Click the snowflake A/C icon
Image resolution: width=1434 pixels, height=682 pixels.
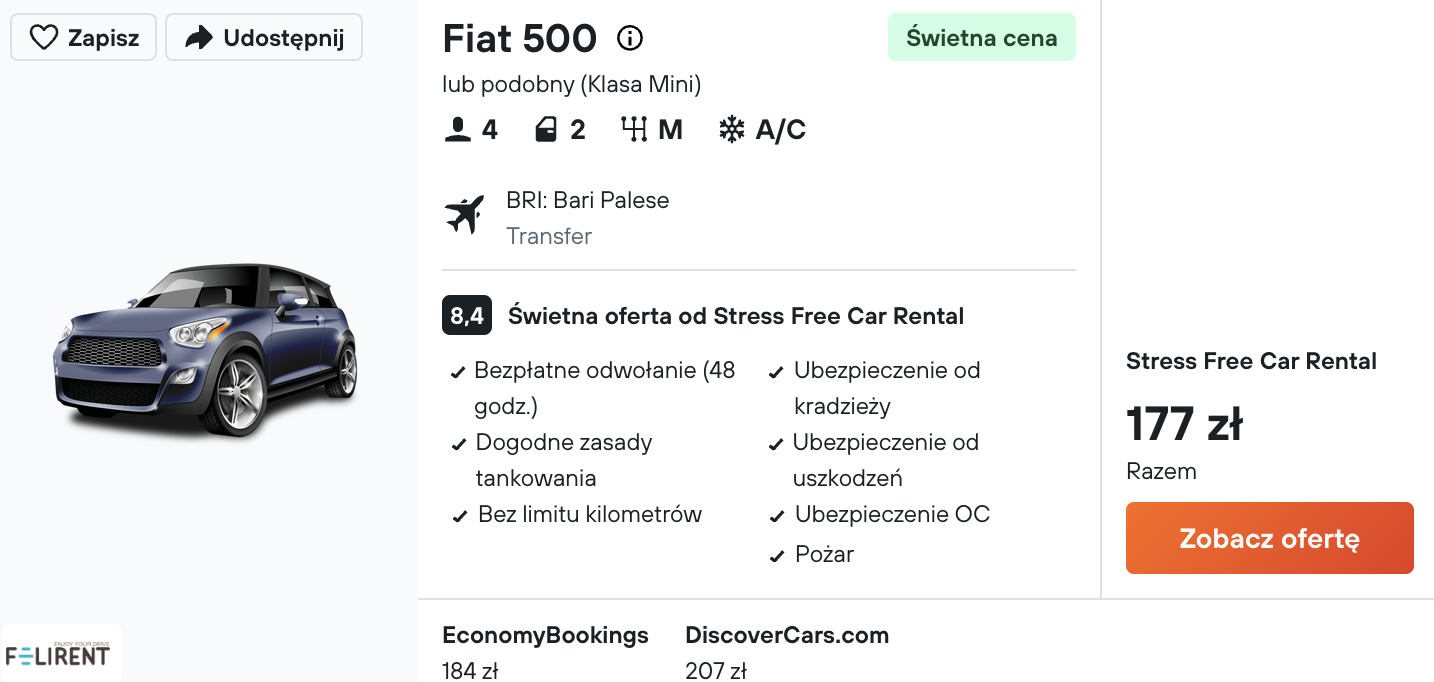tap(732, 130)
